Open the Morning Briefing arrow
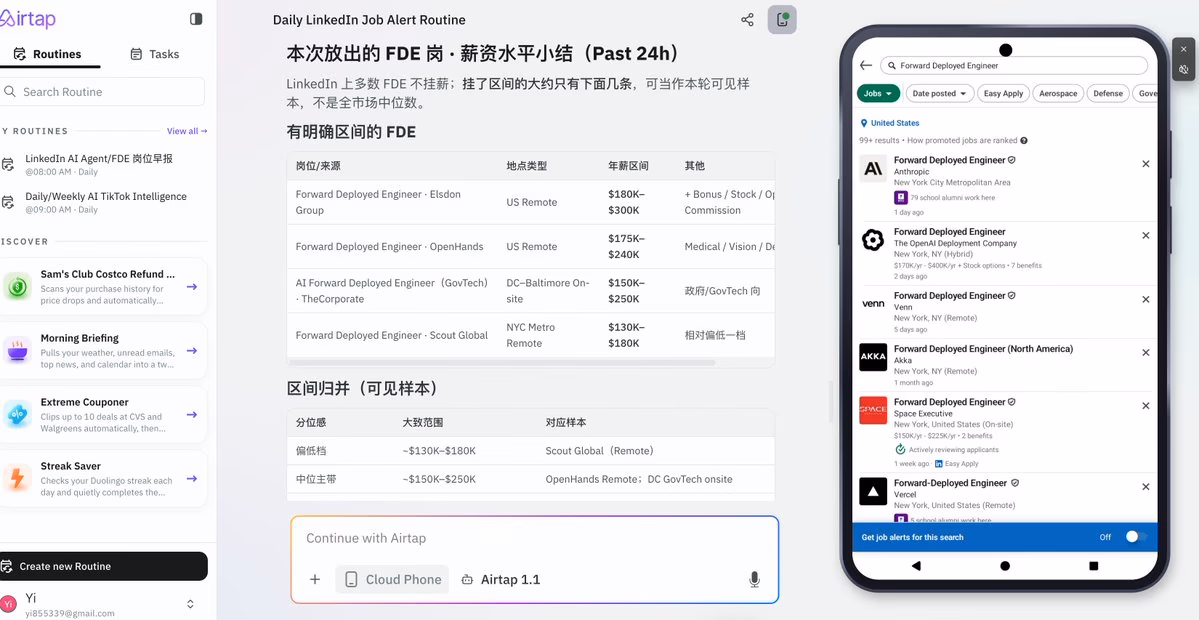The image size is (1199, 620). pos(192,351)
